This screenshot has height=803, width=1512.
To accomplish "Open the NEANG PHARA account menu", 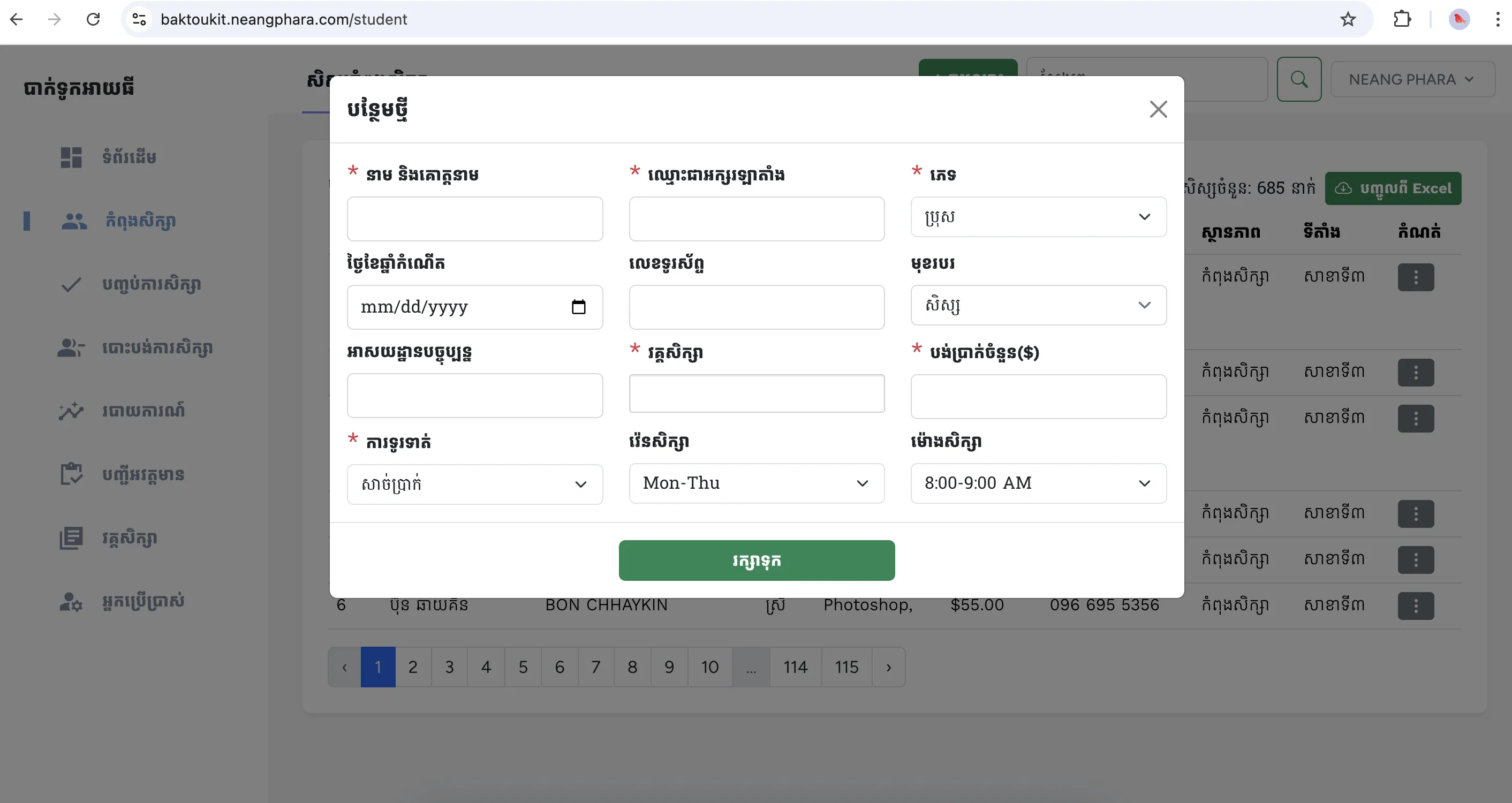I will [1411, 79].
